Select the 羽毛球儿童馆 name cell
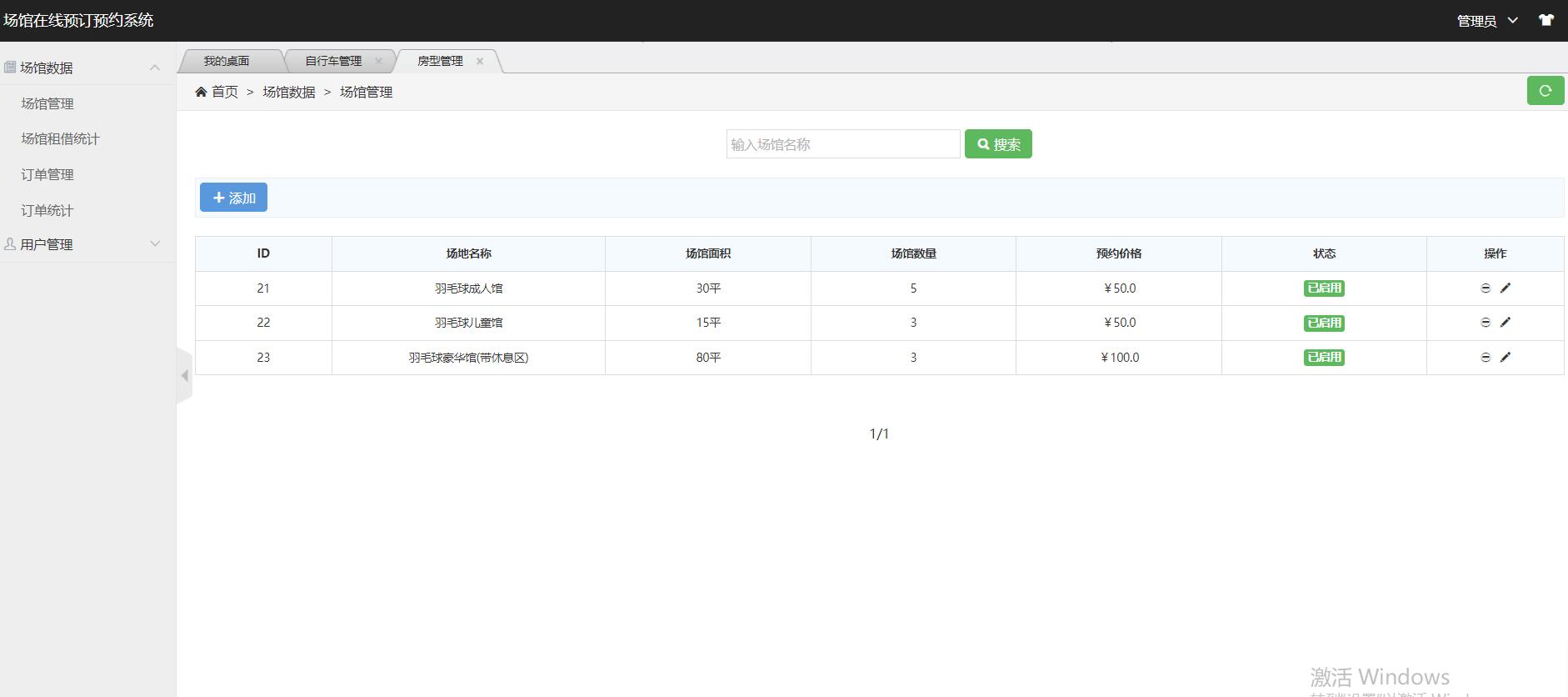Screen dimensions: 1568x697 [468, 323]
